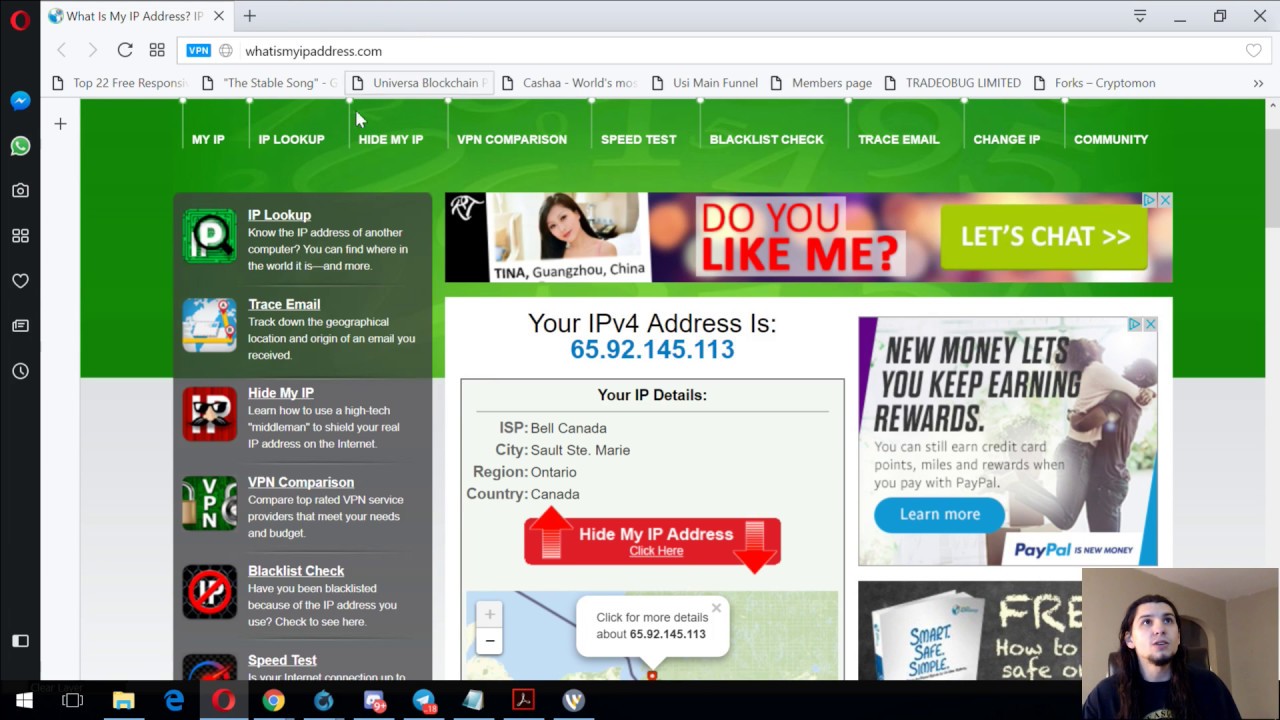Close the PayPal ad with X

click(1150, 325)
